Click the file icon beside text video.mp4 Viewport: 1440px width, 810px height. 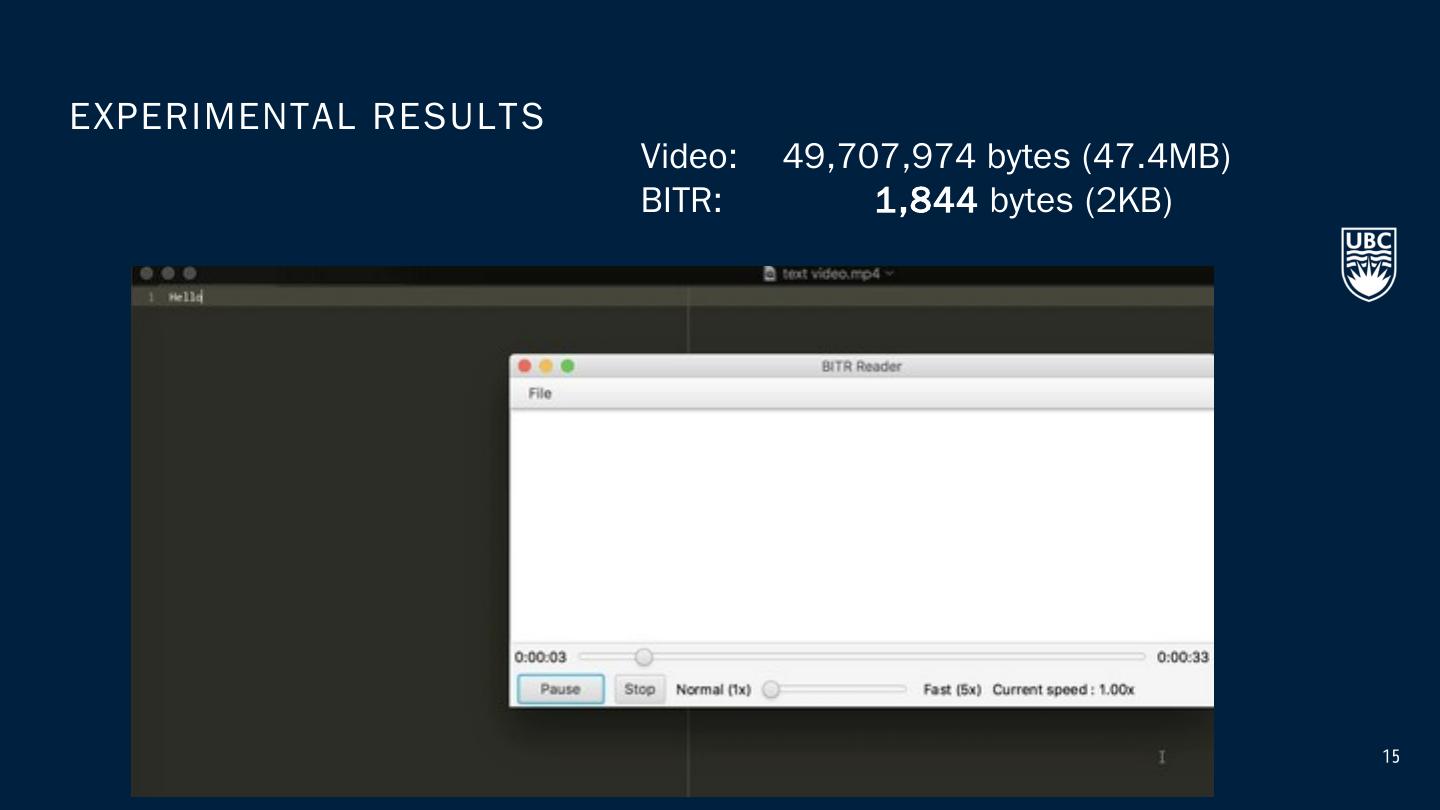click(769, 273)
